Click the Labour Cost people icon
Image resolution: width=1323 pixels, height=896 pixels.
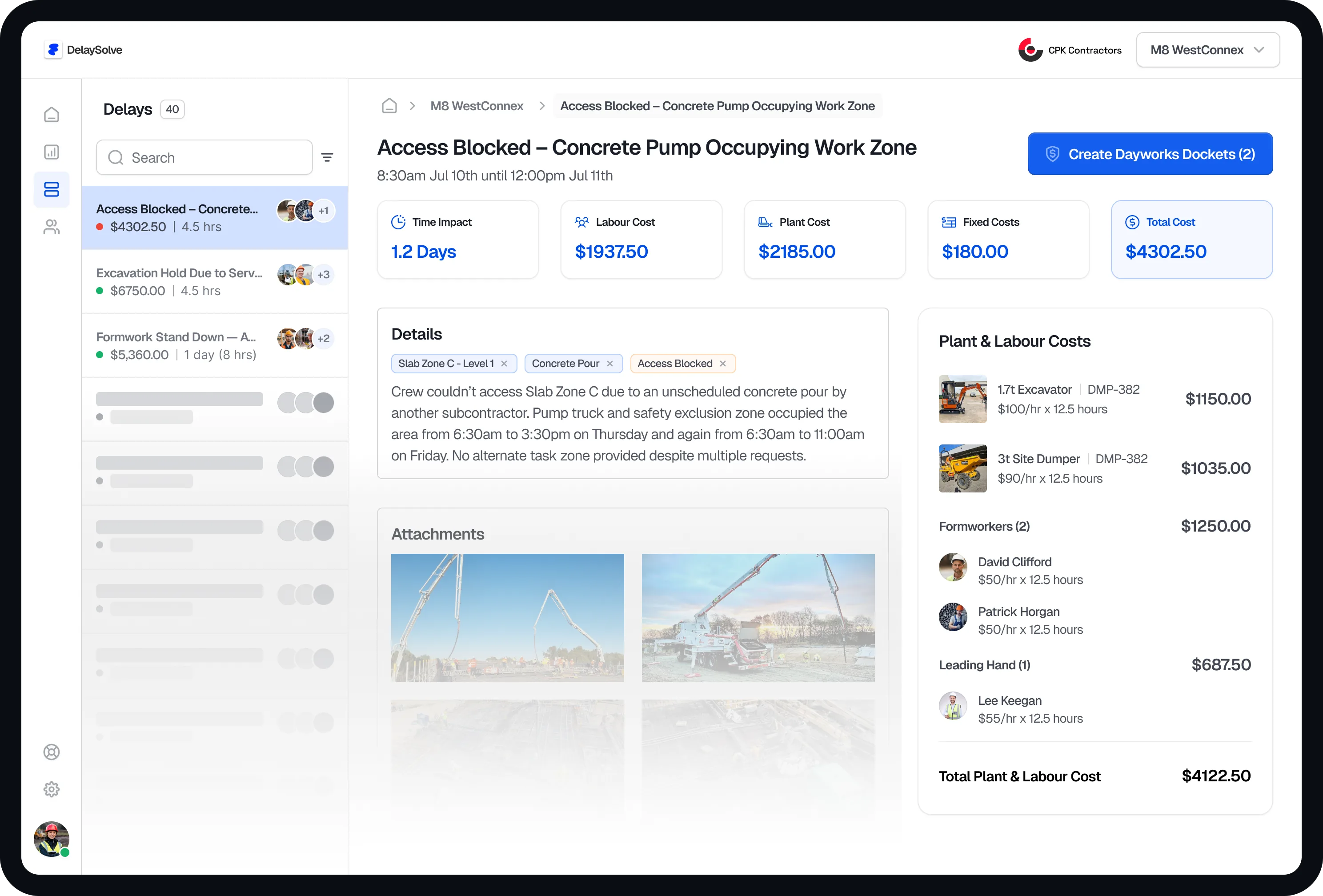[x=582, y=222]
